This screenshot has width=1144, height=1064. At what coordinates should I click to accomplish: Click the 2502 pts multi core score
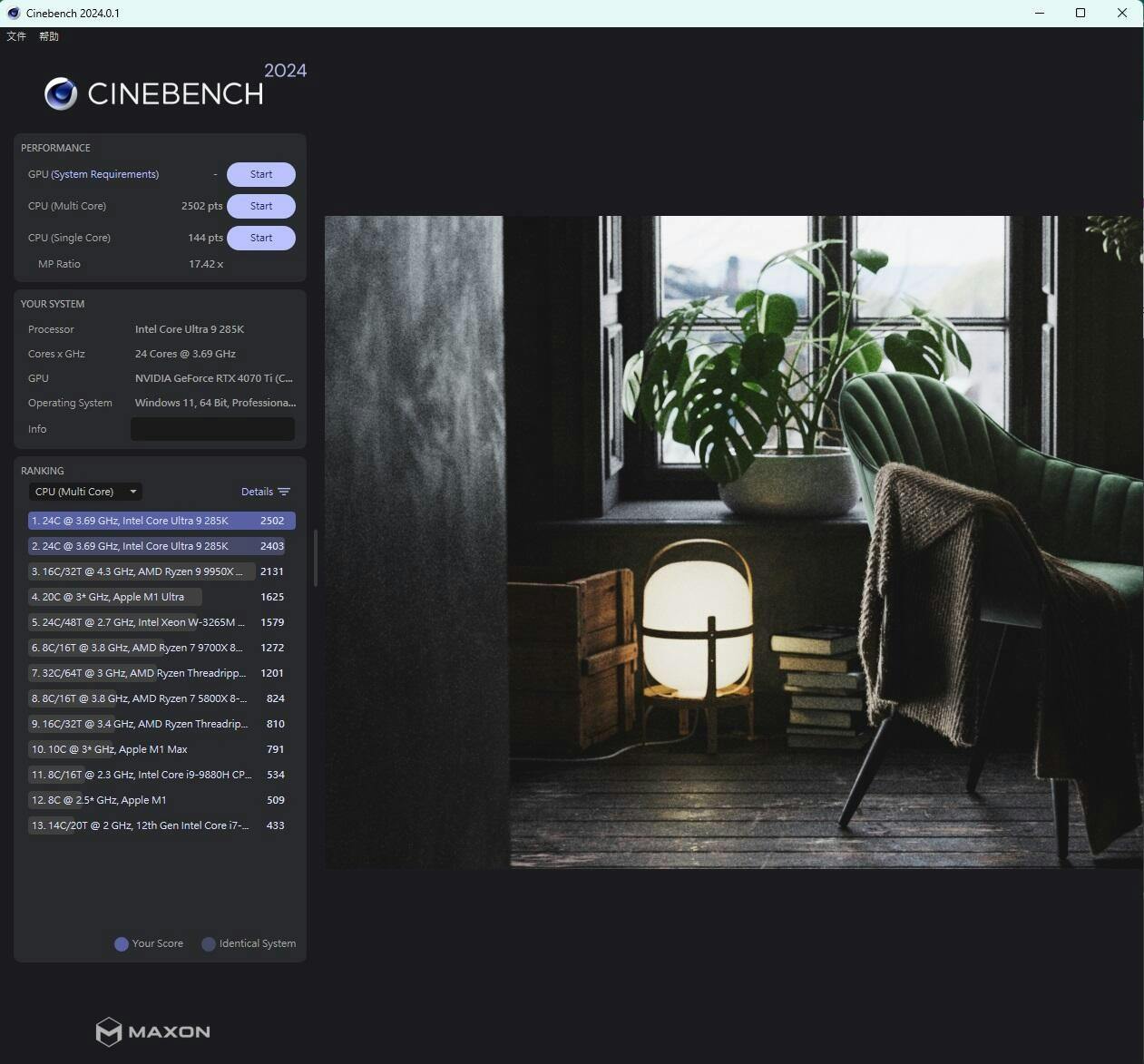point(201,206)
